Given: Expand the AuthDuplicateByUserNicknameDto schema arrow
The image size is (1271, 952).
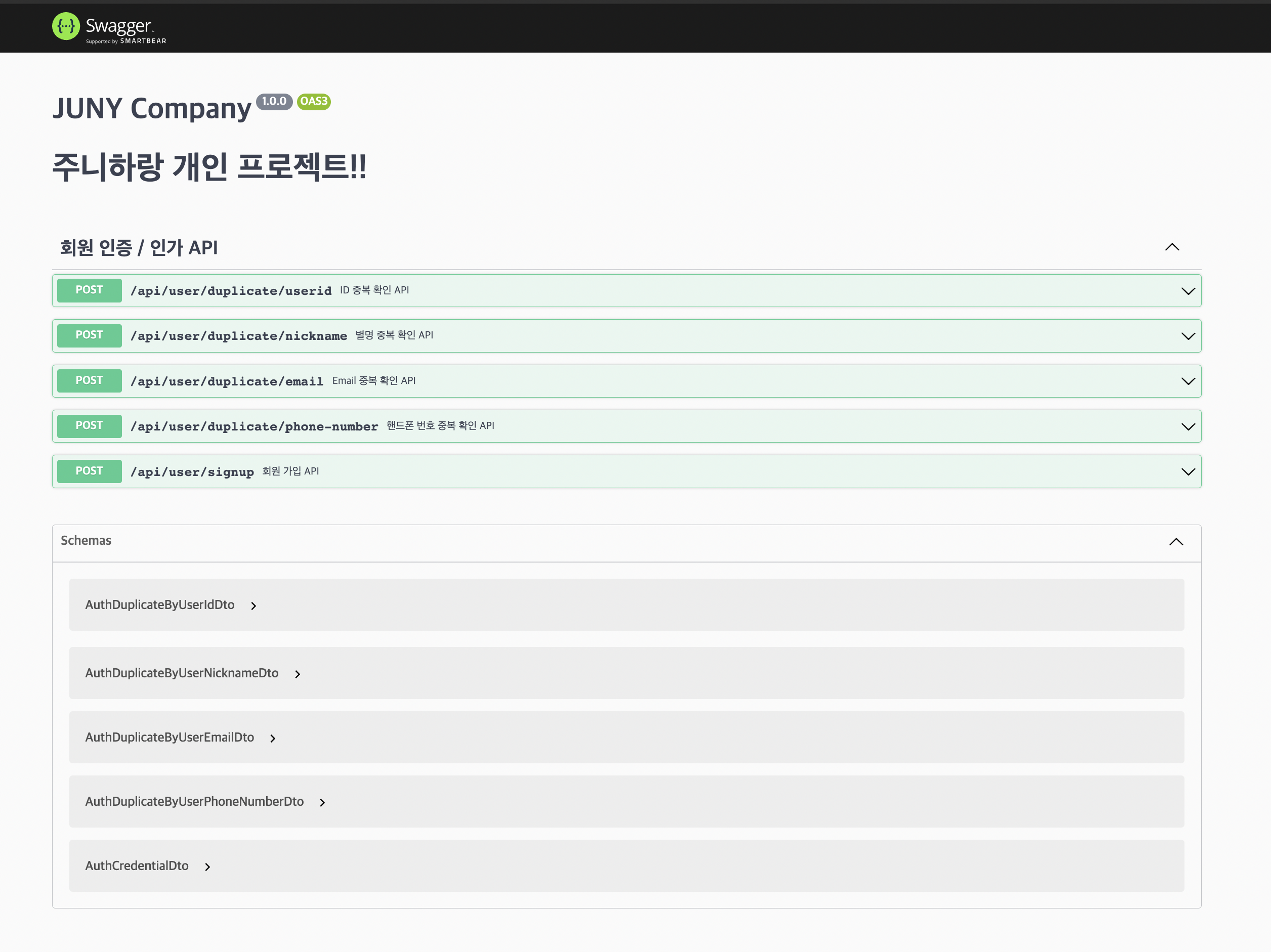Looking at the screenshot, I should (298, 674).
